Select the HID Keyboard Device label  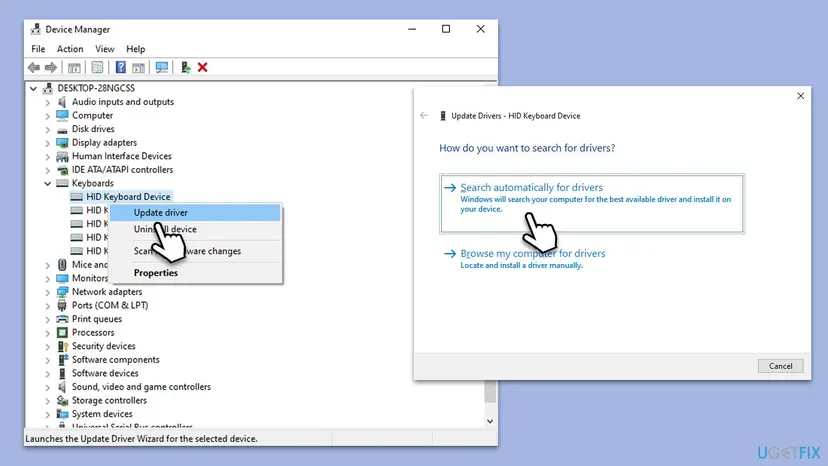pyautogui.click(x=128, y=197)
